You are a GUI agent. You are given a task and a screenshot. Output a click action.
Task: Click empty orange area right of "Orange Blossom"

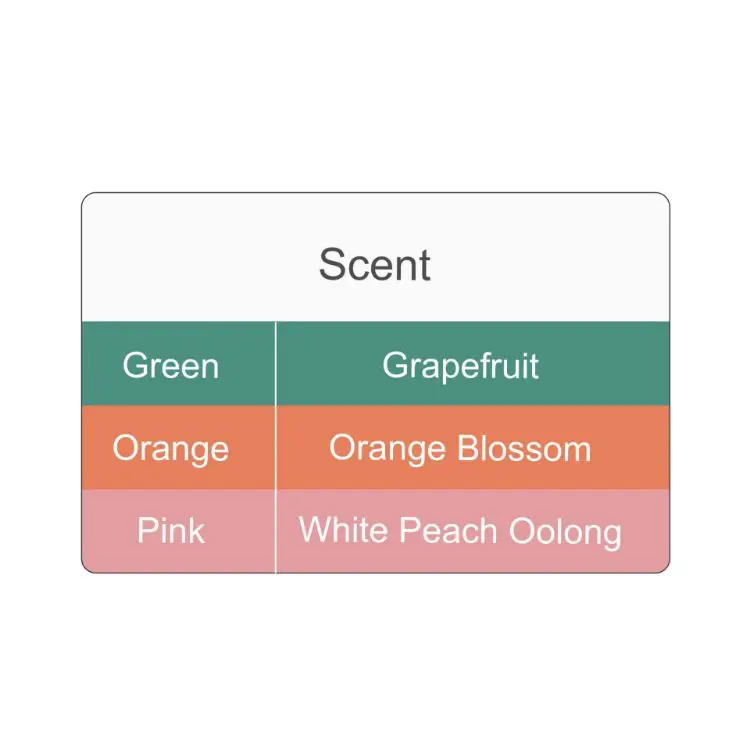tap(632, 448)
